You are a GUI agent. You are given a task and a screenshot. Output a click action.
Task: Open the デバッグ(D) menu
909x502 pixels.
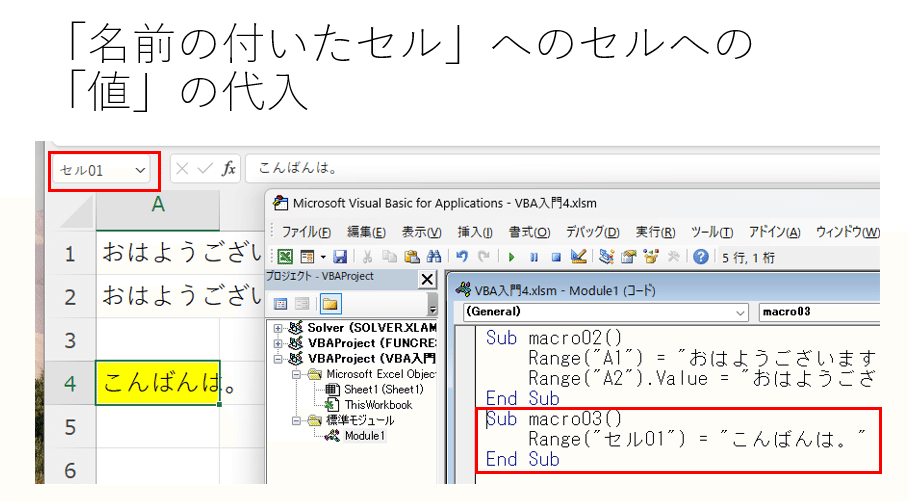[592, 232]
